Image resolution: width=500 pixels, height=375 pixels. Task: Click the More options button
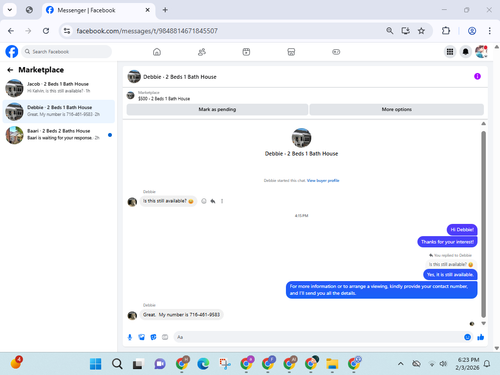pos(397,109)
